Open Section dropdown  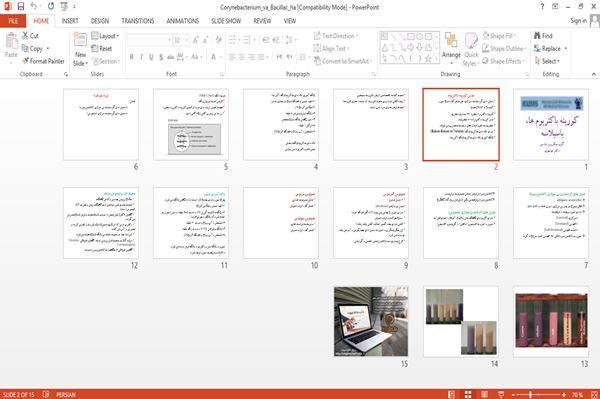coord(106,61)
